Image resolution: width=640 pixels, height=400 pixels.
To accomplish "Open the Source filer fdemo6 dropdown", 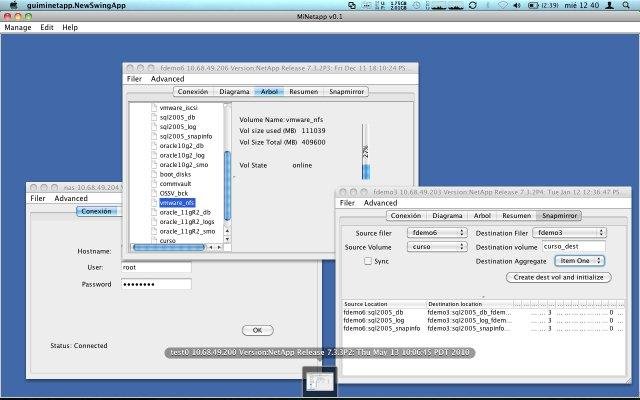I will pyautogui.click(x=437, y=233).
